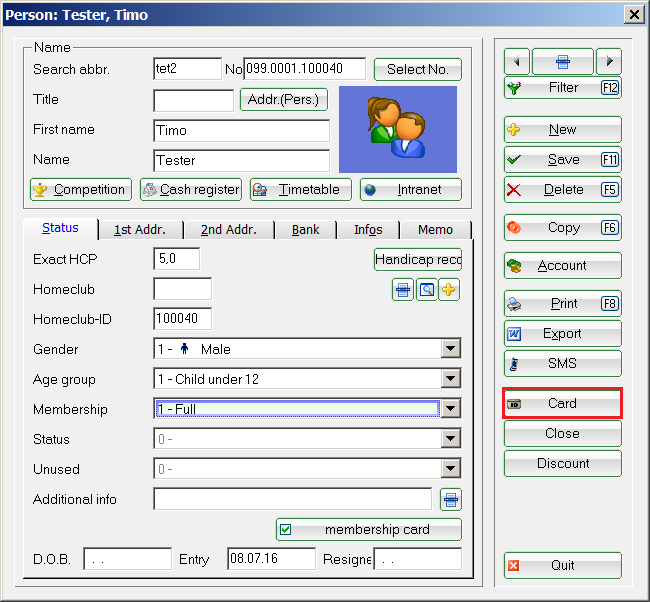Save the person with Save button
Image resolution: width=650 pixels, height=602 pixels.
(563, 160)
